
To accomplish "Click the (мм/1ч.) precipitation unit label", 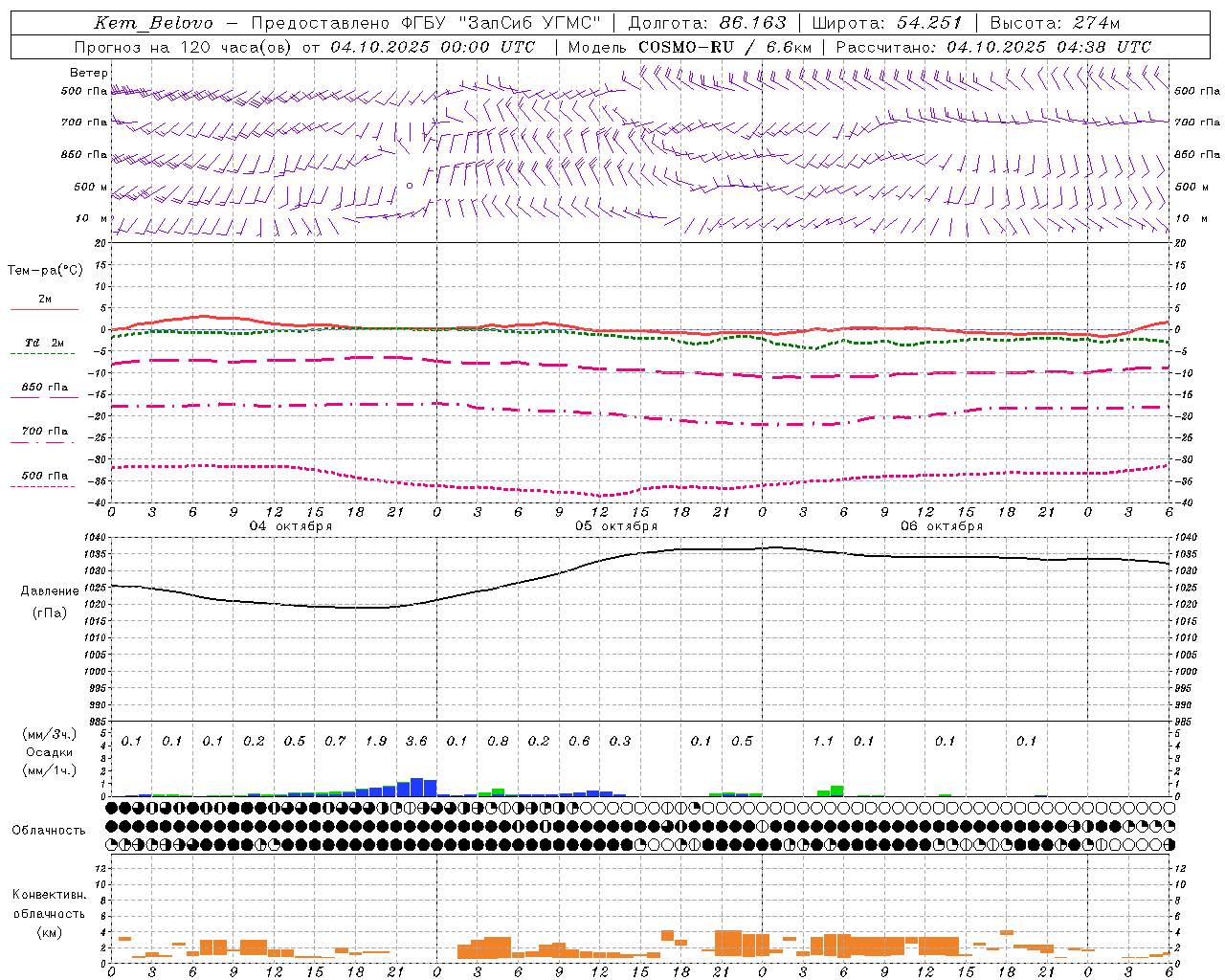I will 50,770.
